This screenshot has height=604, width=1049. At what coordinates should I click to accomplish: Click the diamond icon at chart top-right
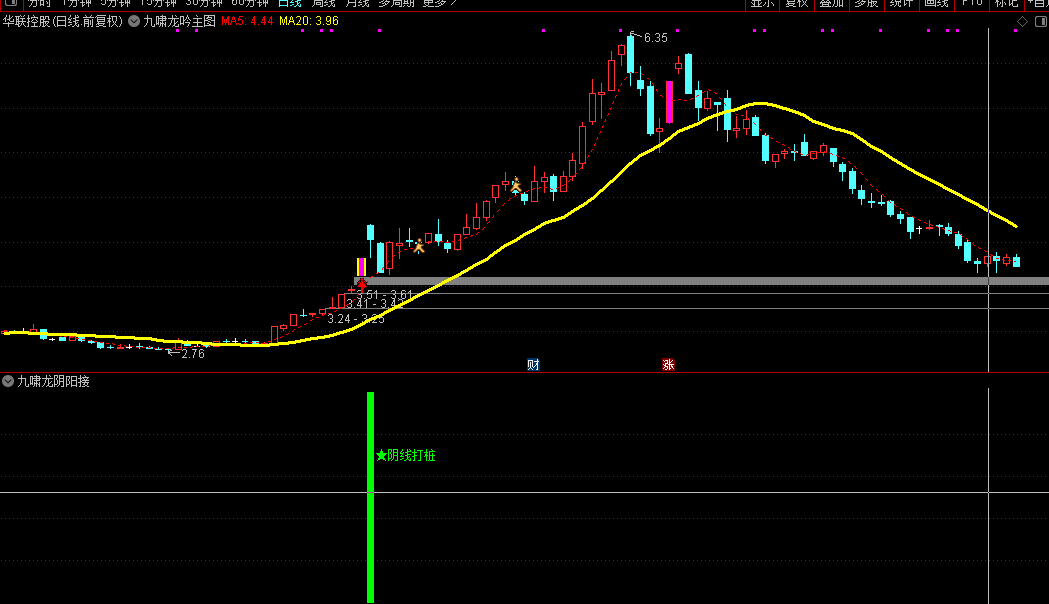[1022, 21]
